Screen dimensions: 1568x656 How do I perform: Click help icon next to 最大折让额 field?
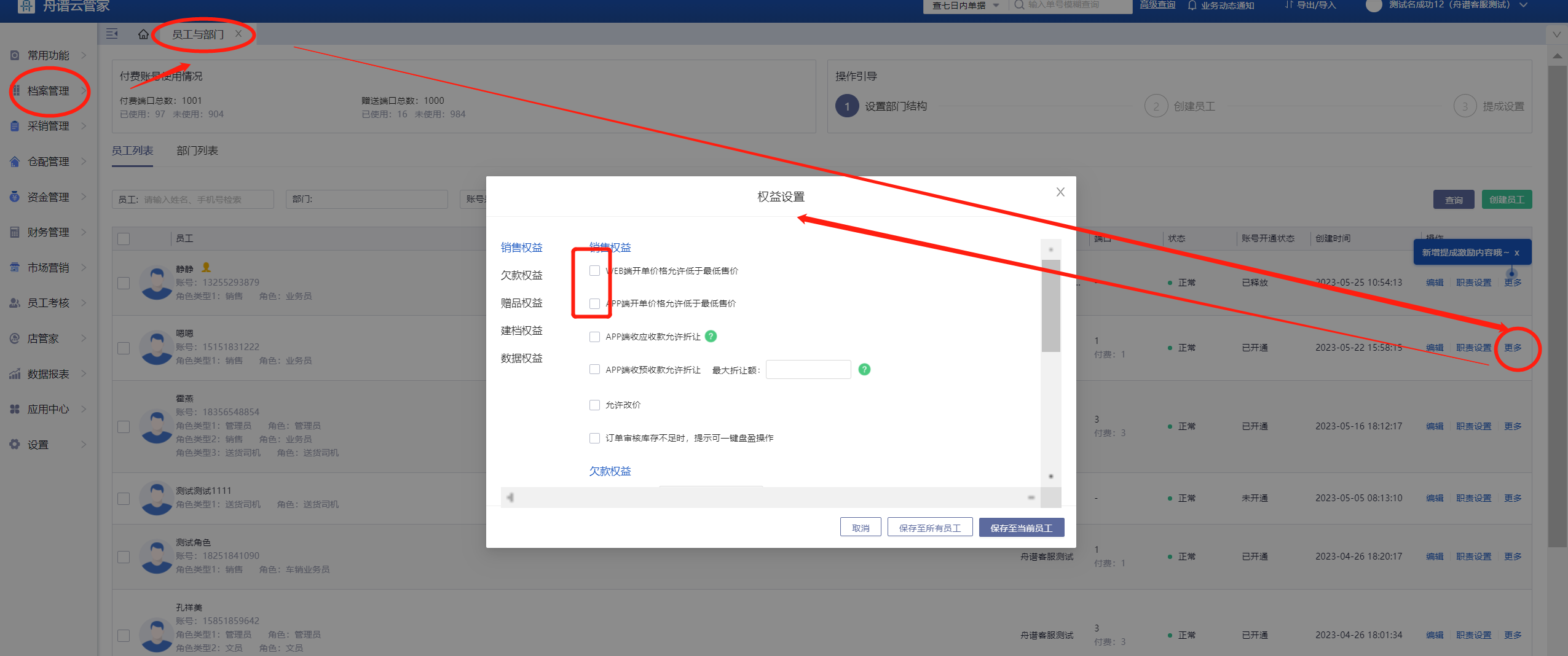pos(864,370)
